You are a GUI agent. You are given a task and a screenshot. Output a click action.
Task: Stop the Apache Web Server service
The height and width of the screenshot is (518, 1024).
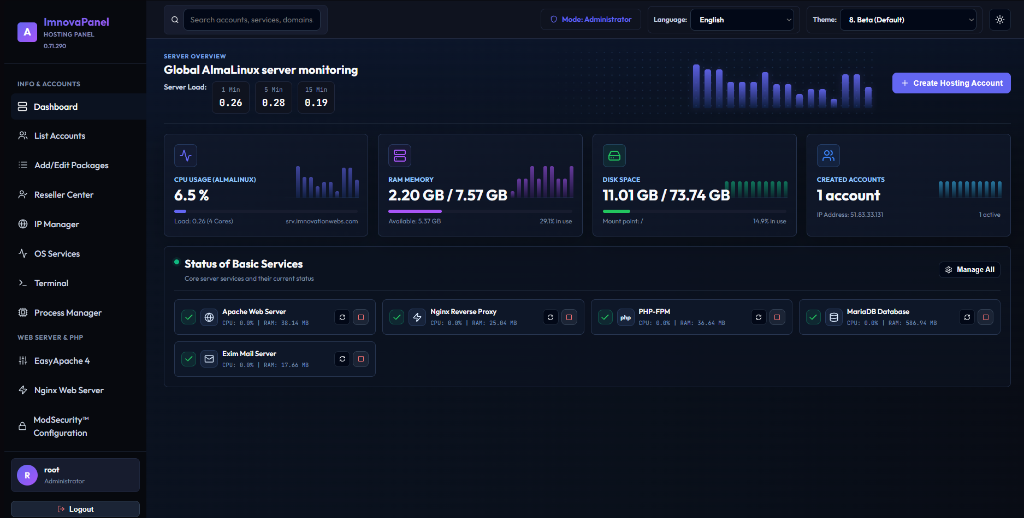pos(361,317)
